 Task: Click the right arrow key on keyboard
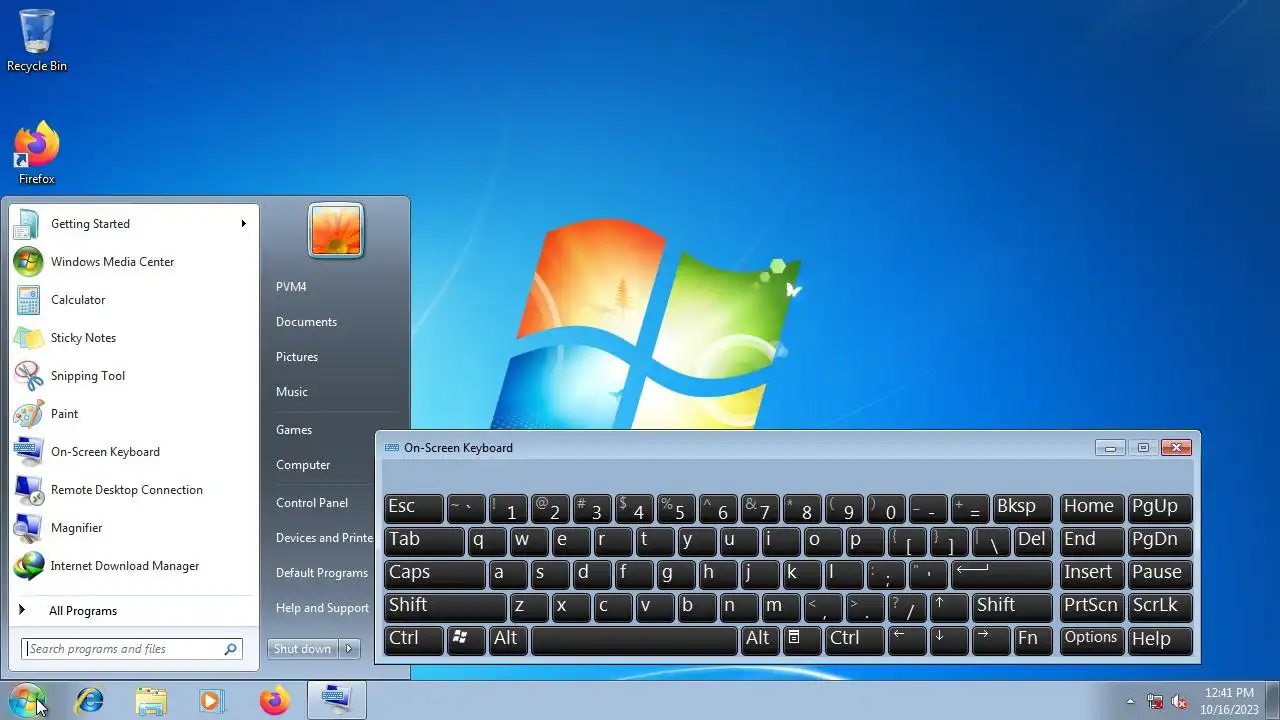pyautogui.click(x=991, y=640)
